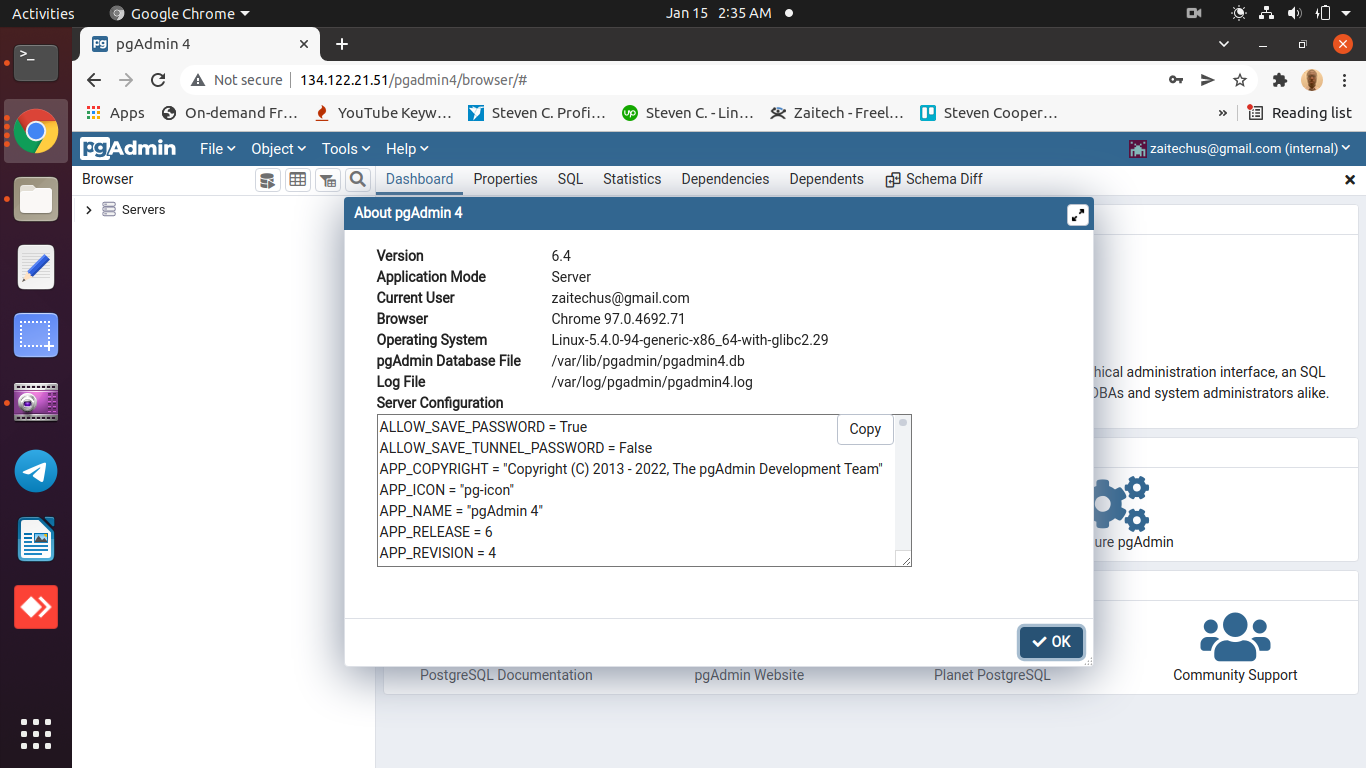Click the Filtered Rows icon
Viewport: 1366px width, 768px height.
327,180
